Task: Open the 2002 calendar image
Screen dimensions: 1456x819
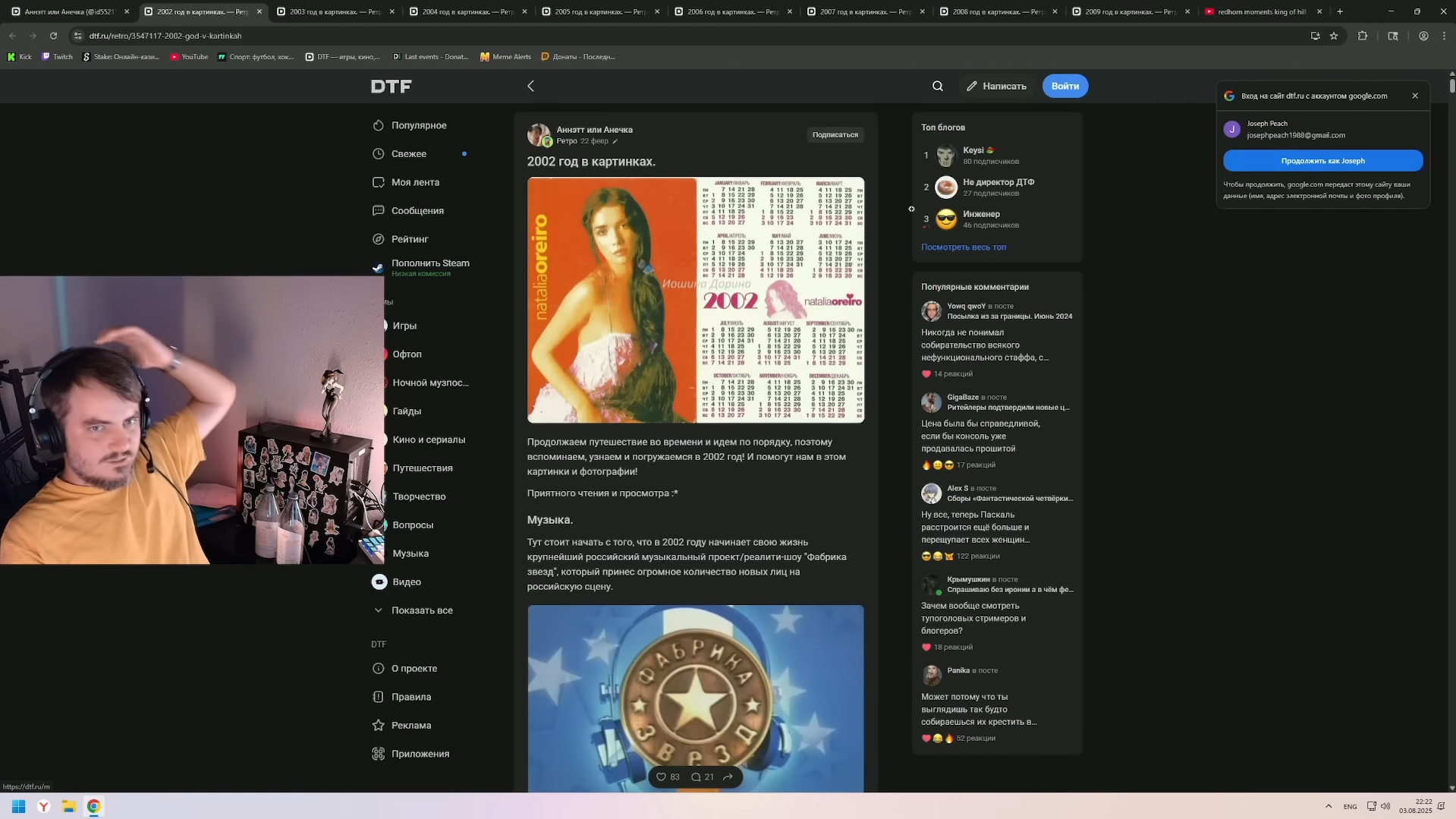Action: (696, 300)
